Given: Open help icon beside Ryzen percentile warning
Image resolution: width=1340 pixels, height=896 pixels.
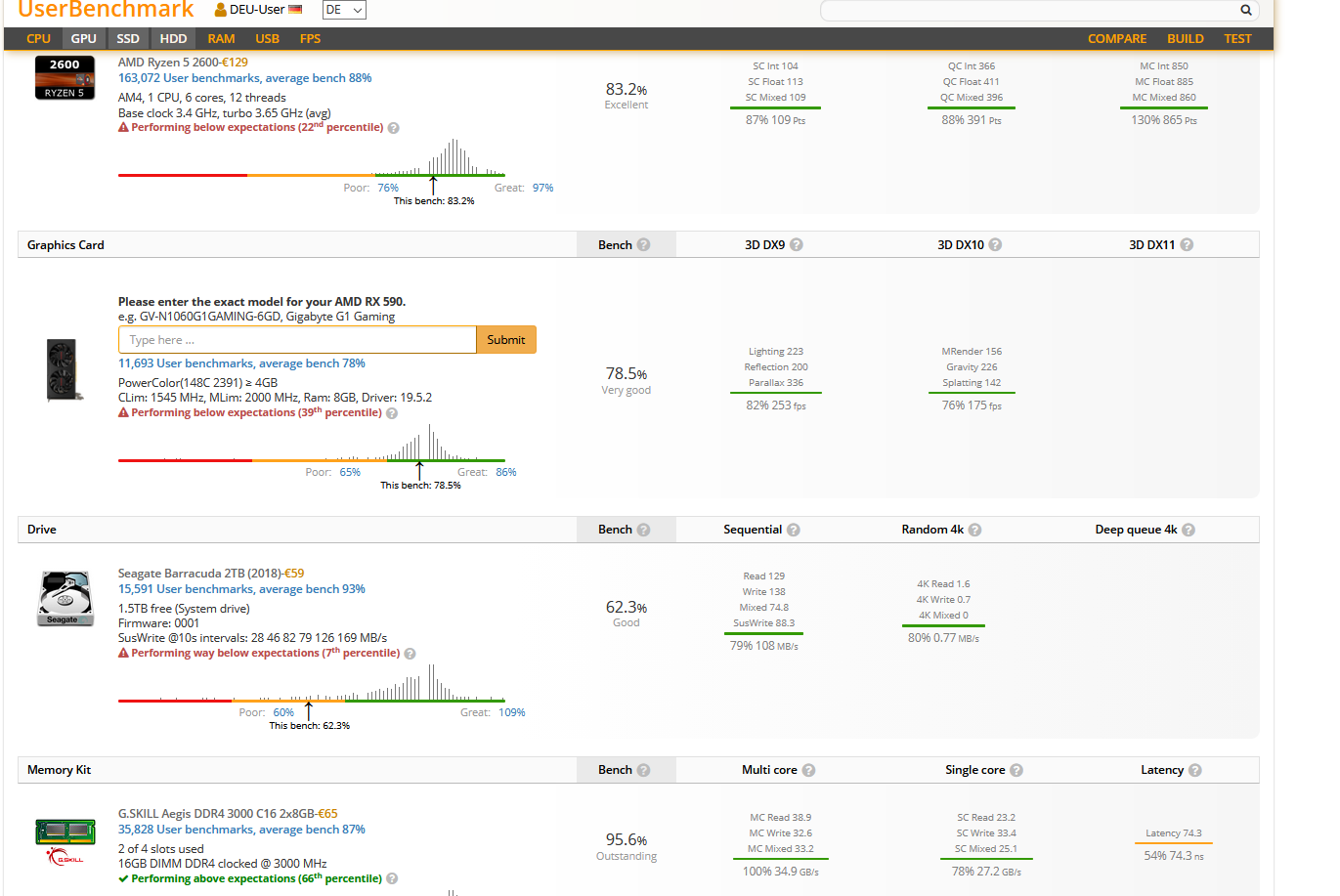Looking at the screenshot, I should (x=393, y=128).
